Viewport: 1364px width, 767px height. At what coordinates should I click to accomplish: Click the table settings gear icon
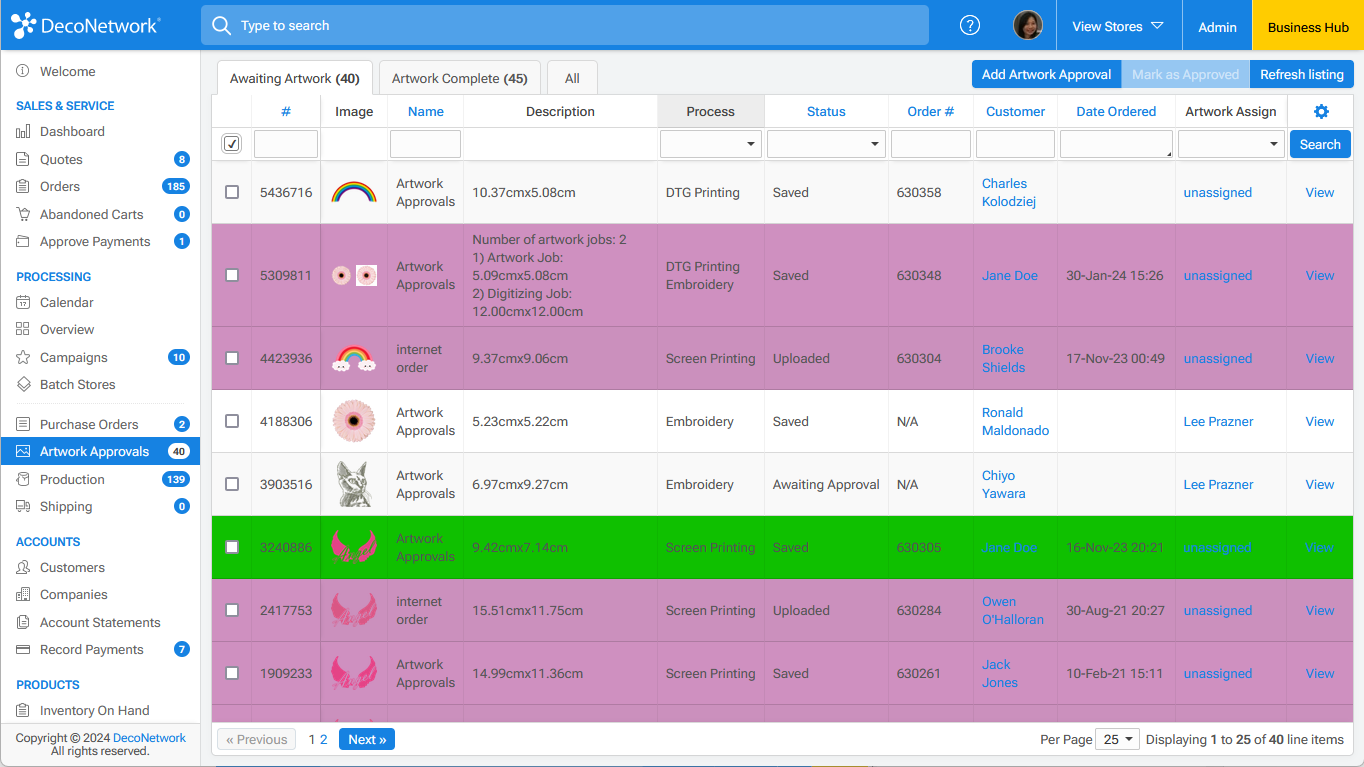1320,112
